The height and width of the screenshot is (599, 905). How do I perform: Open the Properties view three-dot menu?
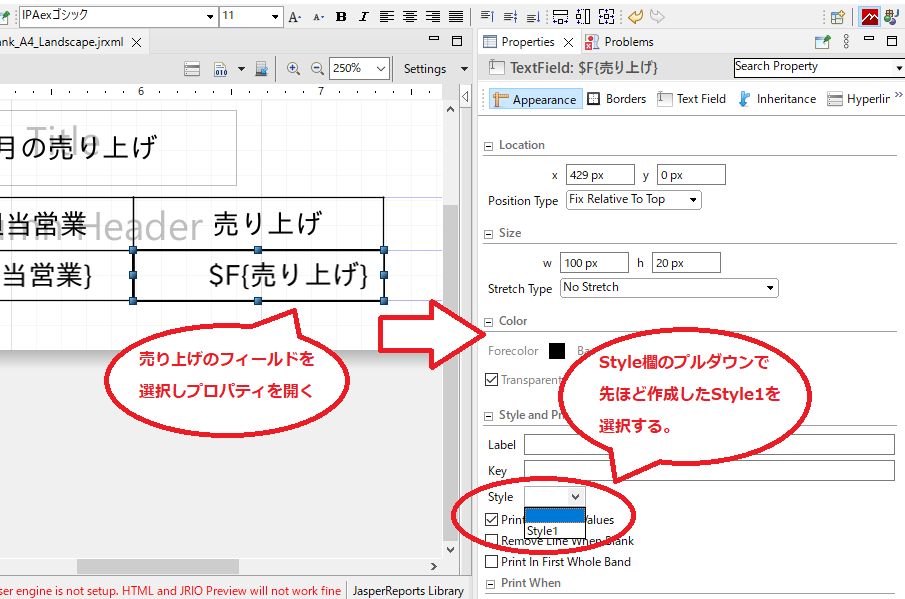coord(846,42)
